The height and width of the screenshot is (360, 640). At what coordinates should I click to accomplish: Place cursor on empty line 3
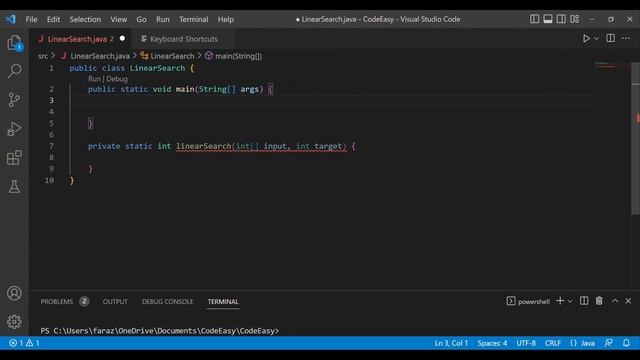point(331,100)
